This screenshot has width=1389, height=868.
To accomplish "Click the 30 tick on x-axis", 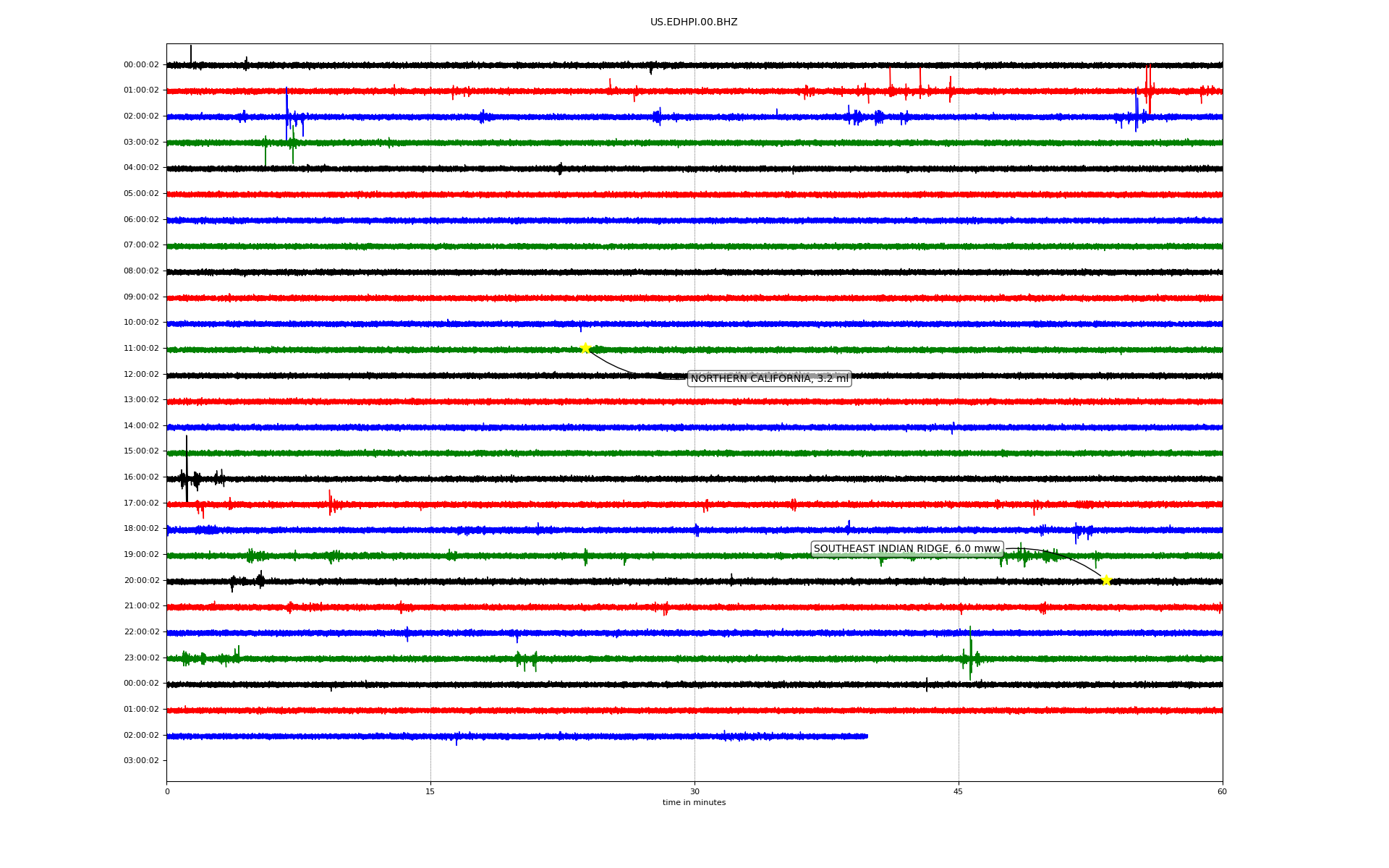I will (x=694, y=791).
